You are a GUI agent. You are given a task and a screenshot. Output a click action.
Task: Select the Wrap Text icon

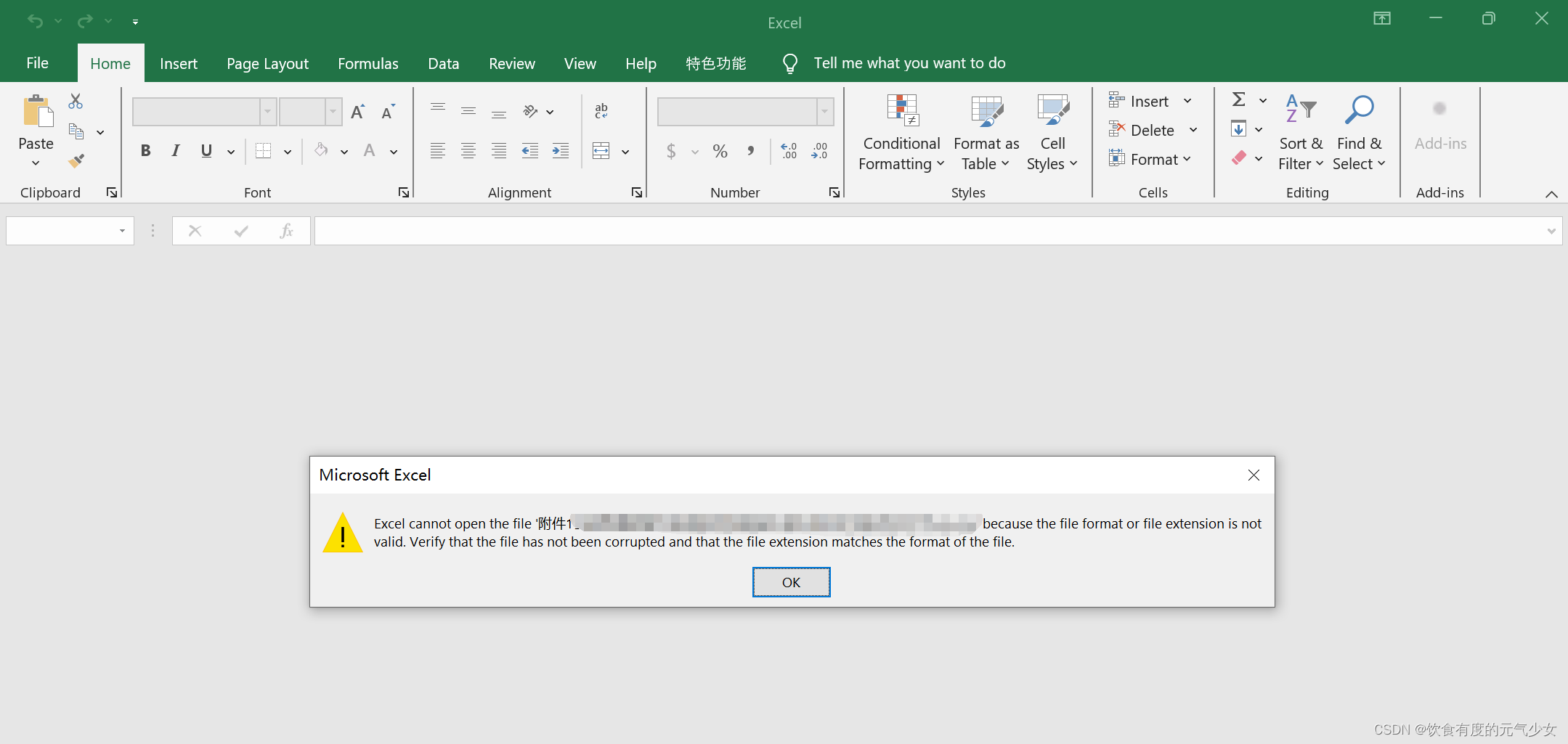(601, 111)
